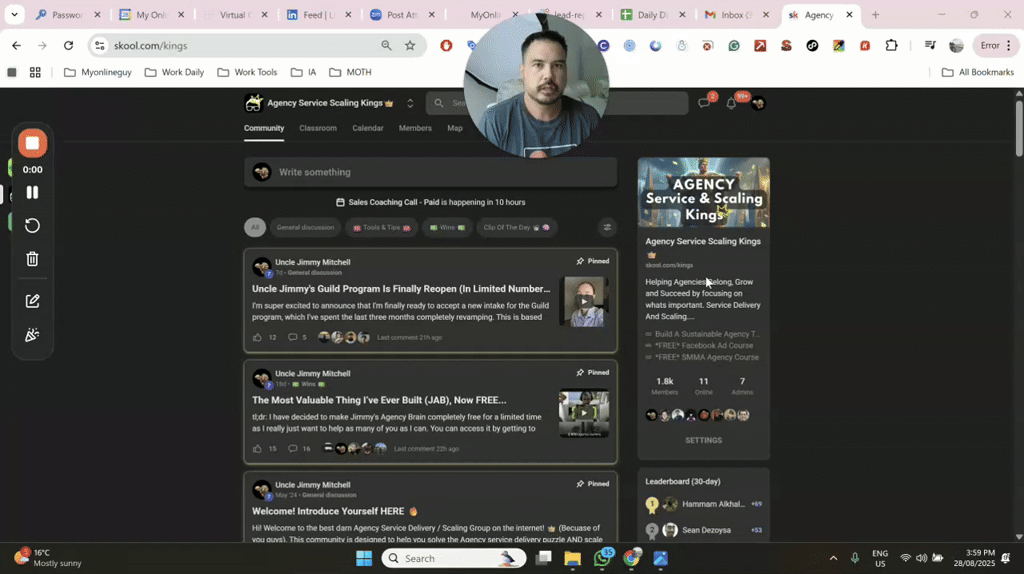Open the feed filter settings icon
Screen dimensions: 1024x574
point(607,227)
